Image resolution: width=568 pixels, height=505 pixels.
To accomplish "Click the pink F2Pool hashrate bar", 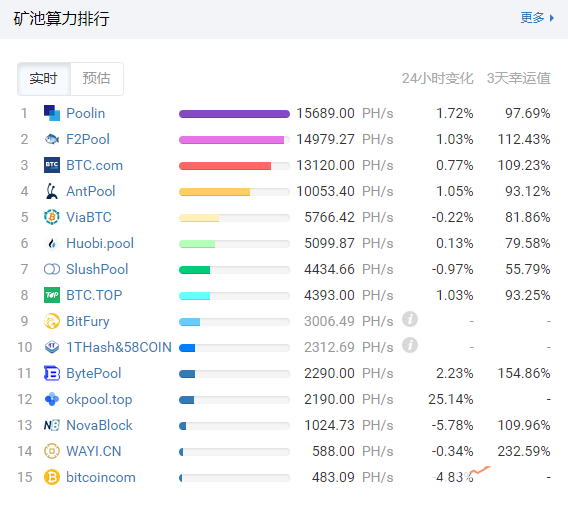I will click(x=231, y=140).
